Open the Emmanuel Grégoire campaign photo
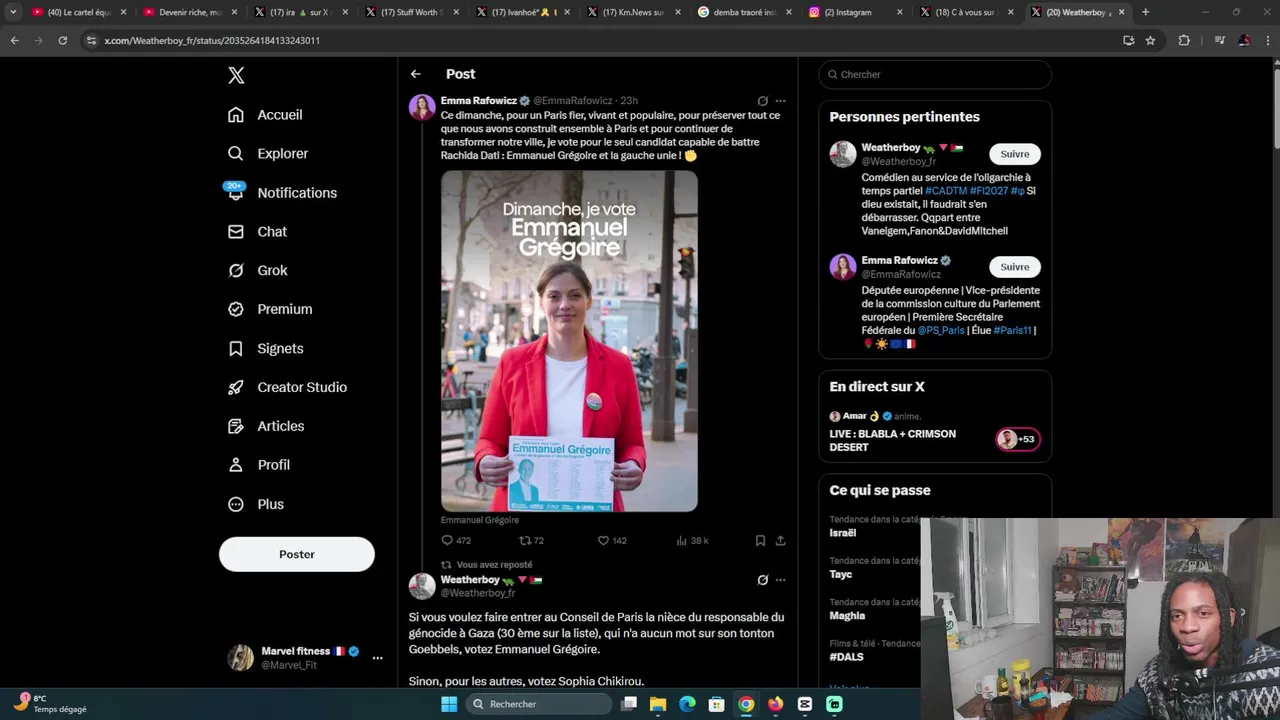1280x720 pixels. [x=569, y=341]
